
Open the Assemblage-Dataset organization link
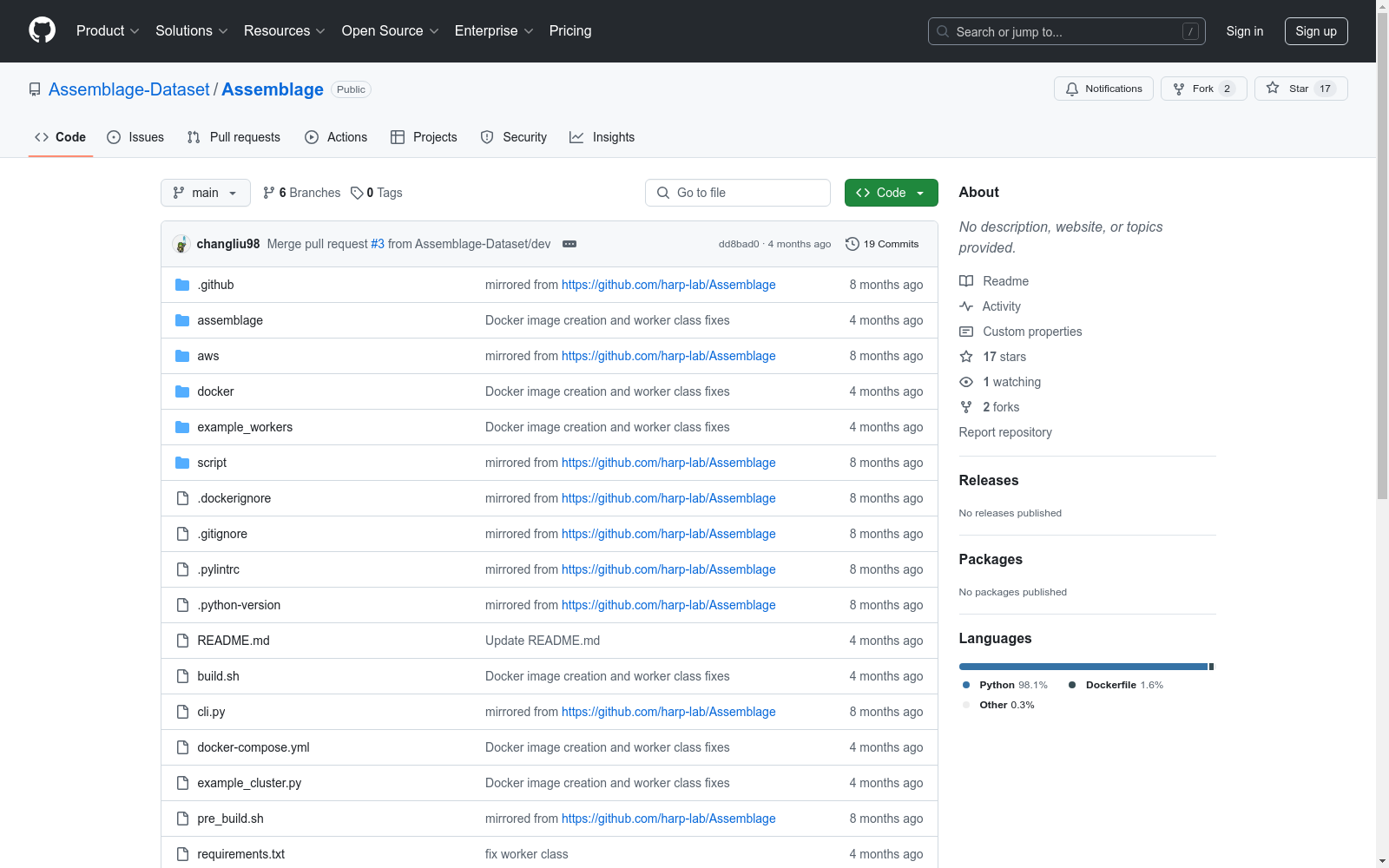pyautogui.click(x=129, y=89)
